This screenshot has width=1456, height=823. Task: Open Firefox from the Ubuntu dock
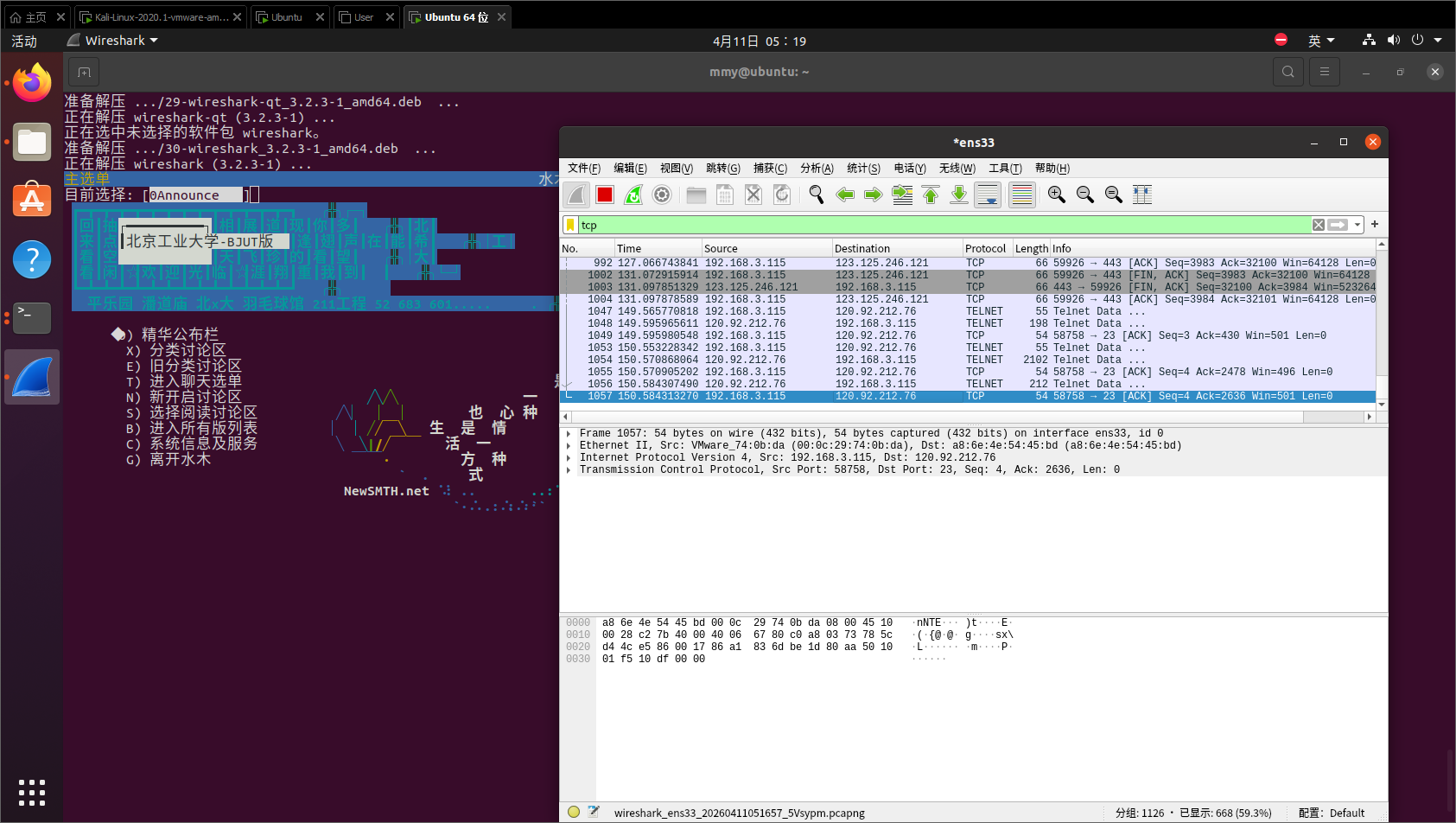click(32, 83)
